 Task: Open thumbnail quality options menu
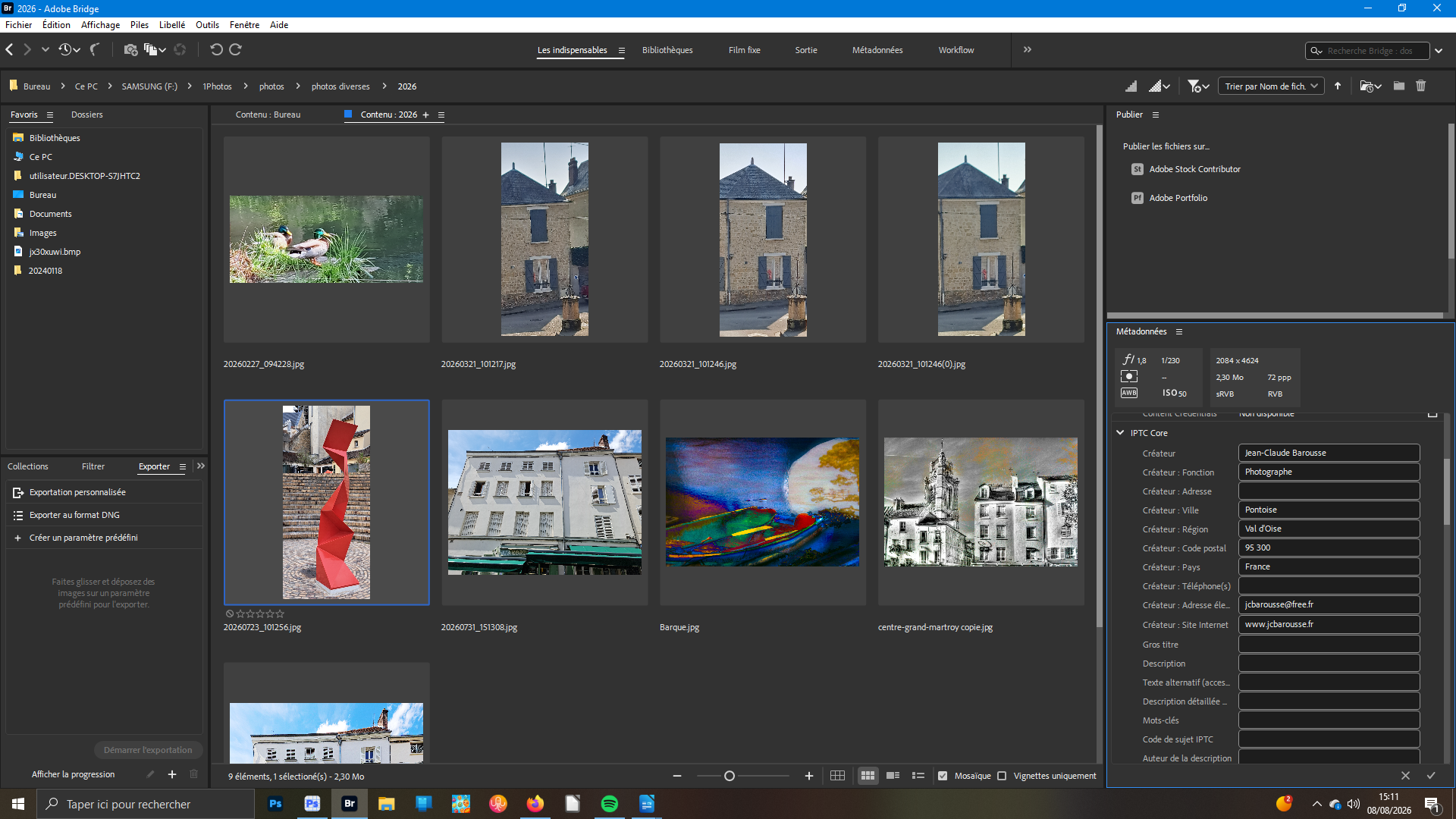click(x=1159, y=86)
